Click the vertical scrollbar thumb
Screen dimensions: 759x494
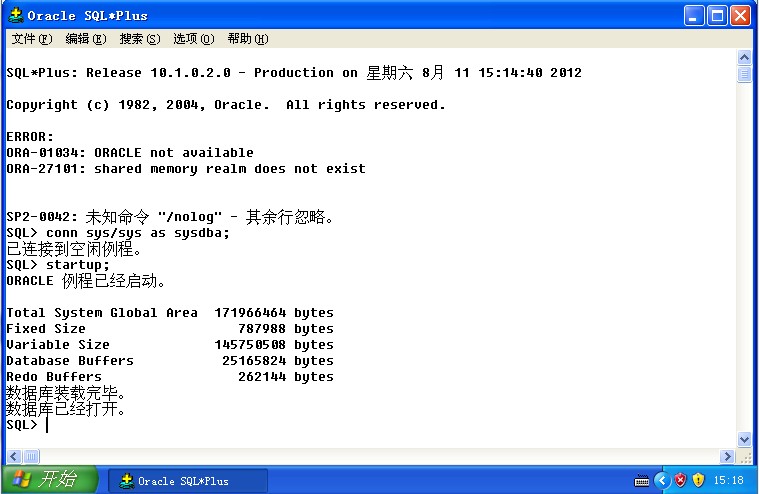click(x=744, y=74)
